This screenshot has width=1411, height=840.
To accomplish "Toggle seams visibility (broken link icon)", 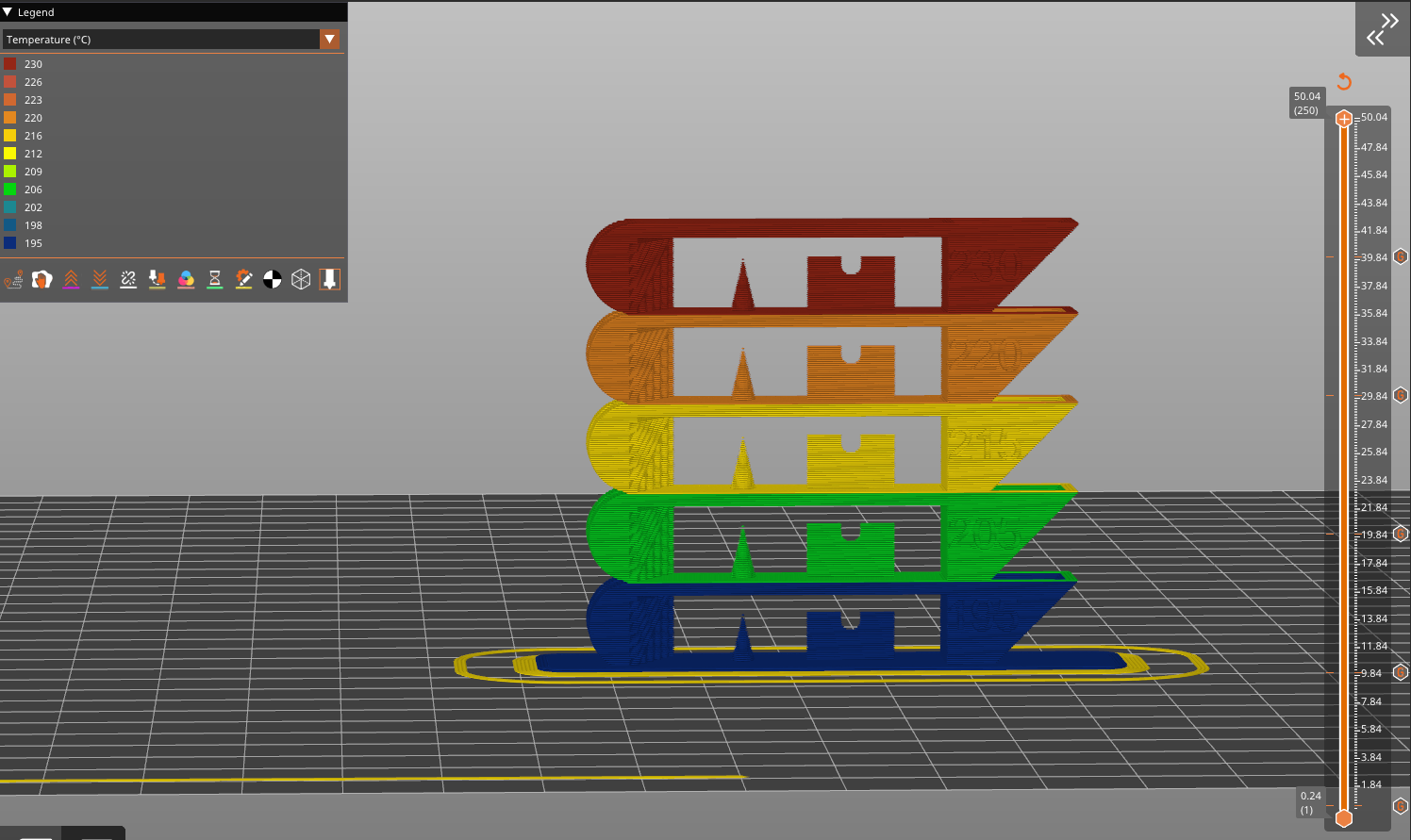I will (128, 279).
